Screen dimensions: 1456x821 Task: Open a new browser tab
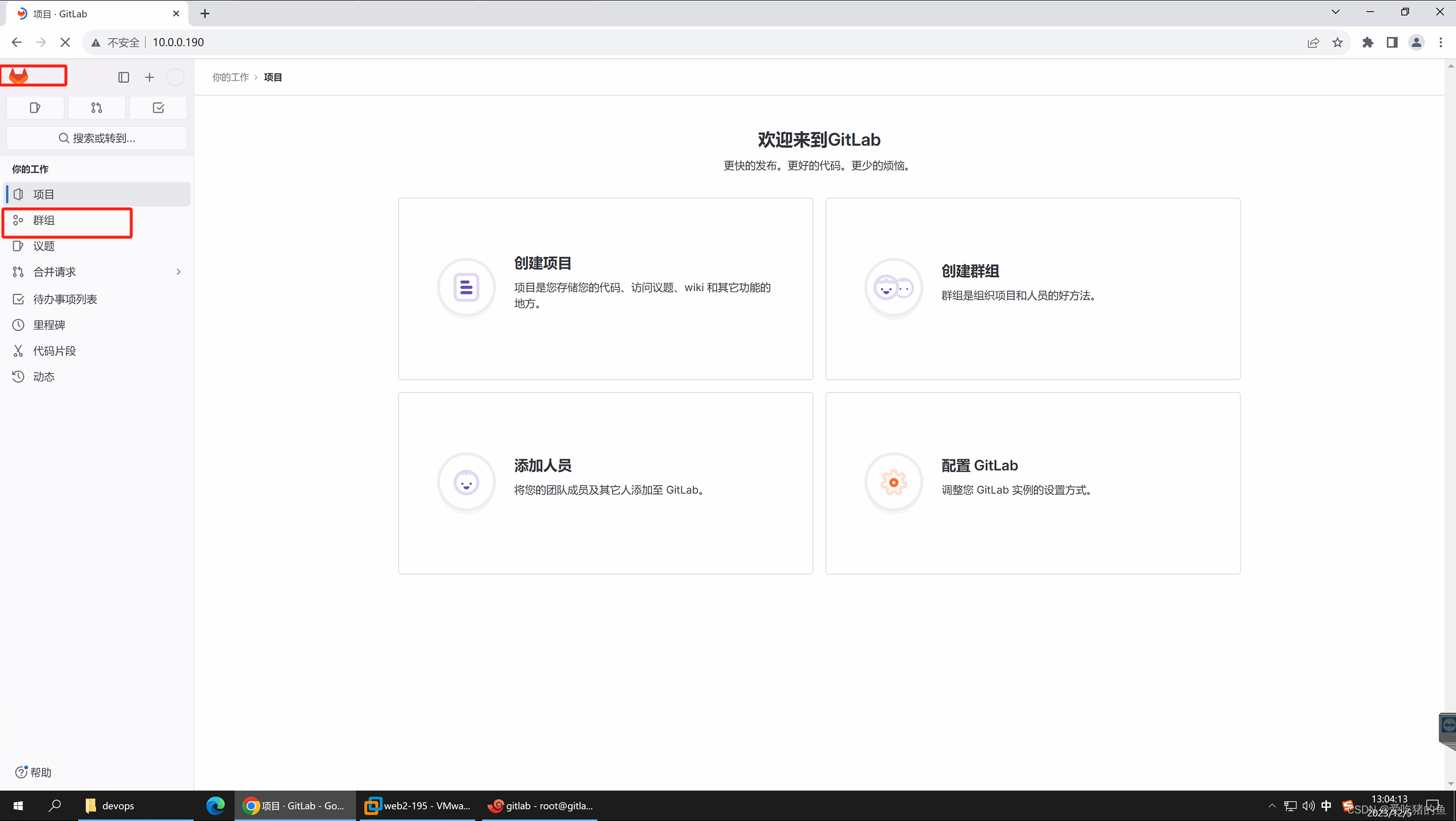click(205, 13)
